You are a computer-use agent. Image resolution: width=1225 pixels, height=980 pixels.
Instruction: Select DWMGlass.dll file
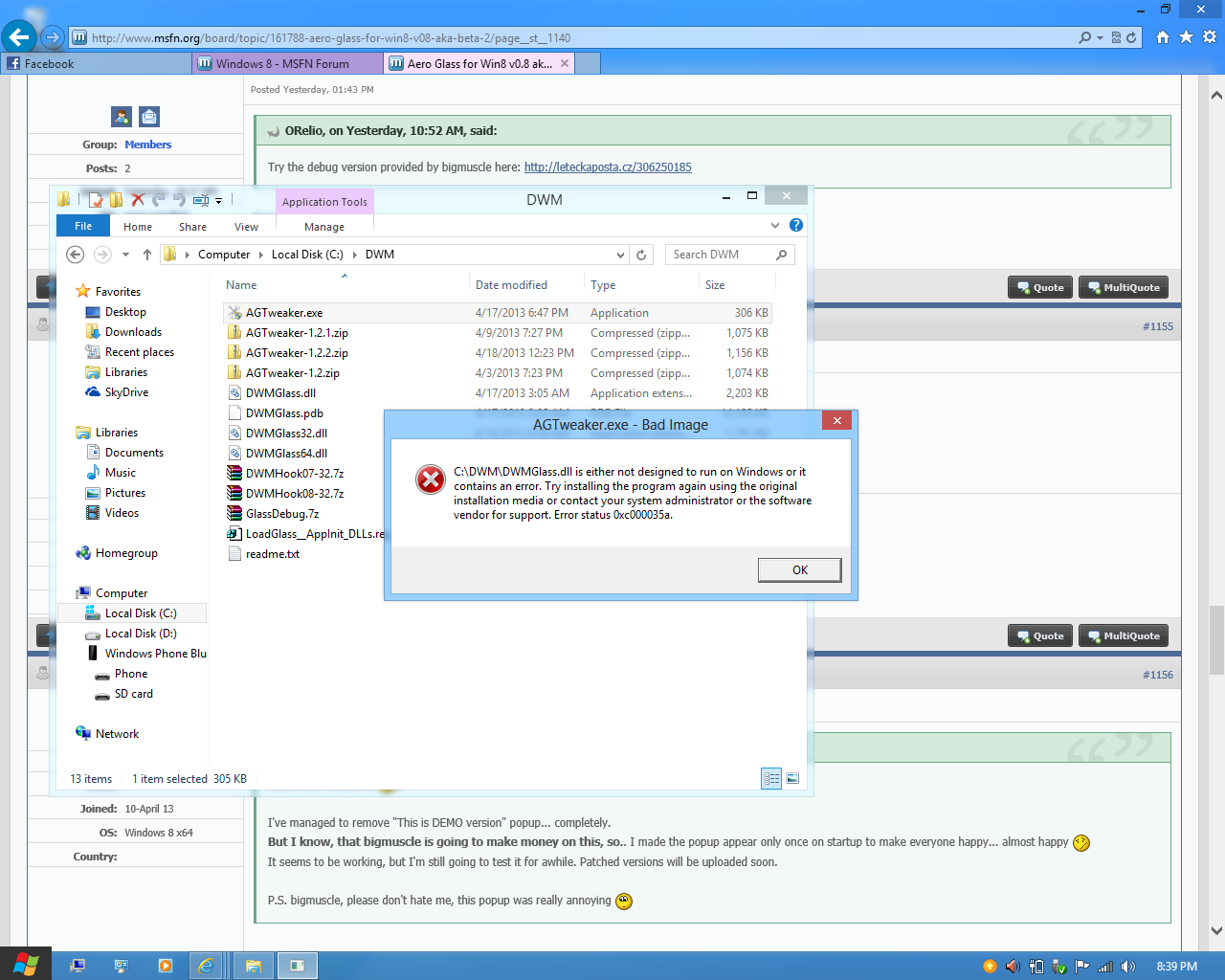coord(280,393)
